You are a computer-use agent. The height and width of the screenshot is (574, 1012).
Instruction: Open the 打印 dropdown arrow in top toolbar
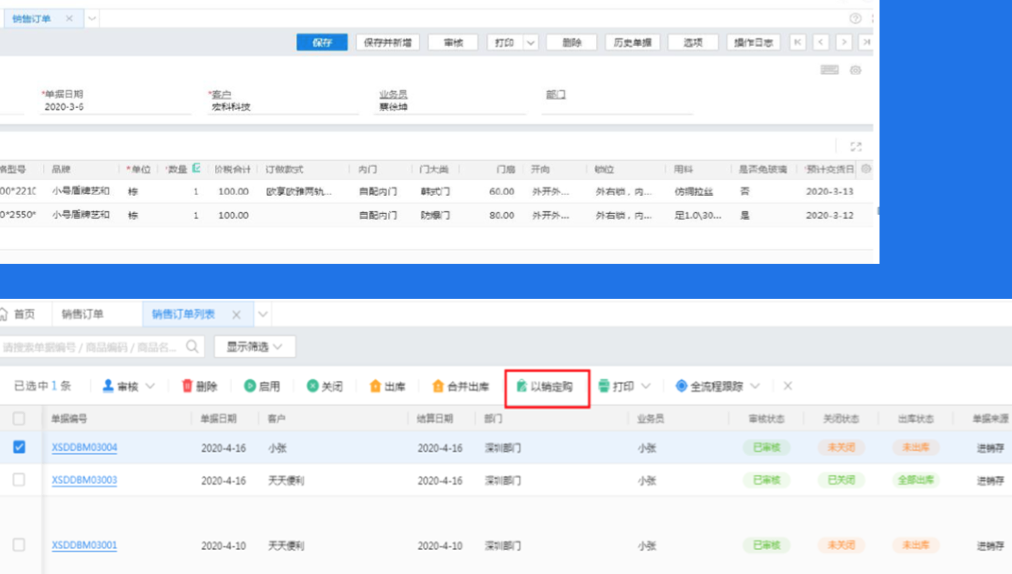tap(530, 43)
